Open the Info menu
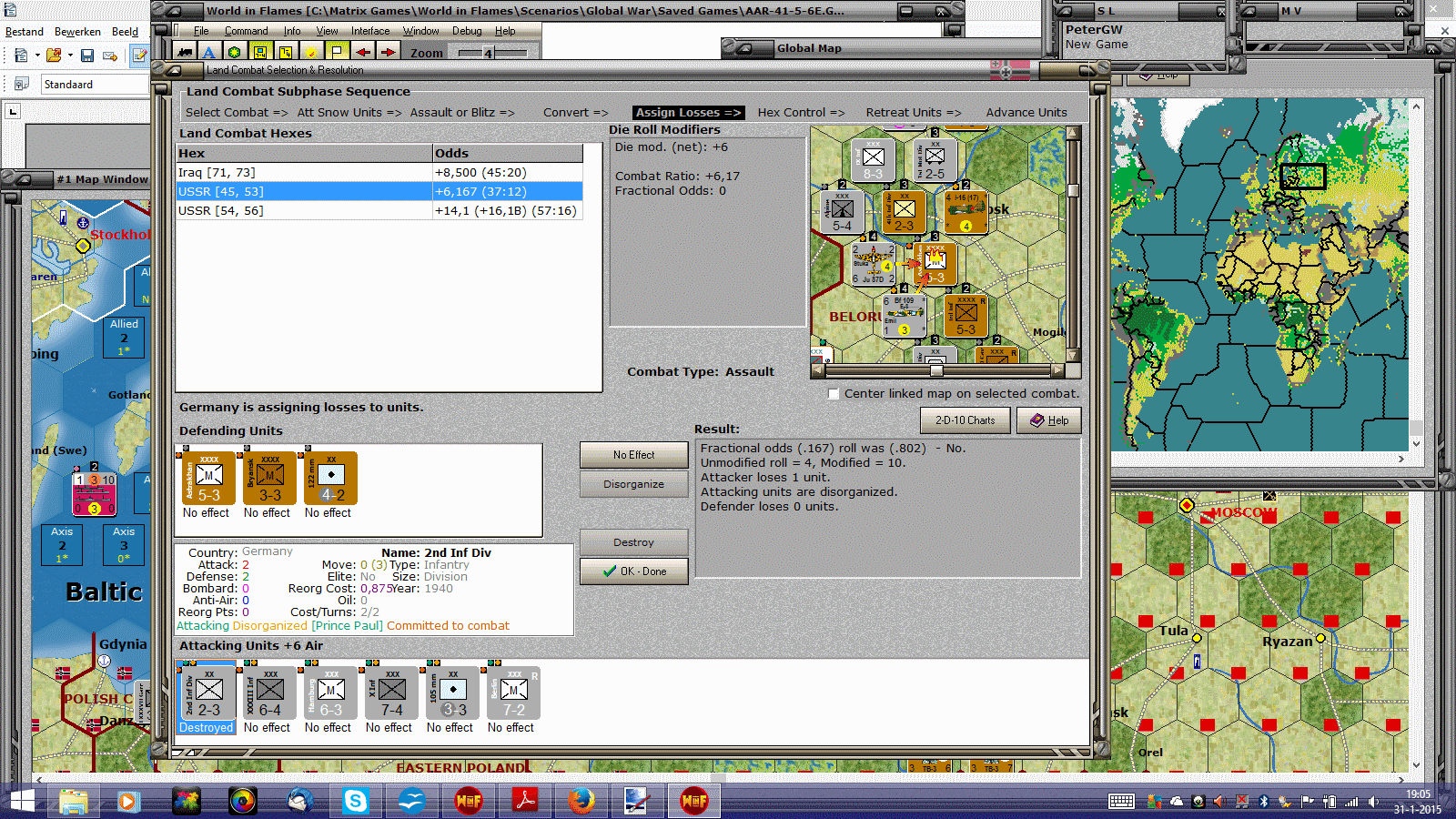 tap(291, 31)
